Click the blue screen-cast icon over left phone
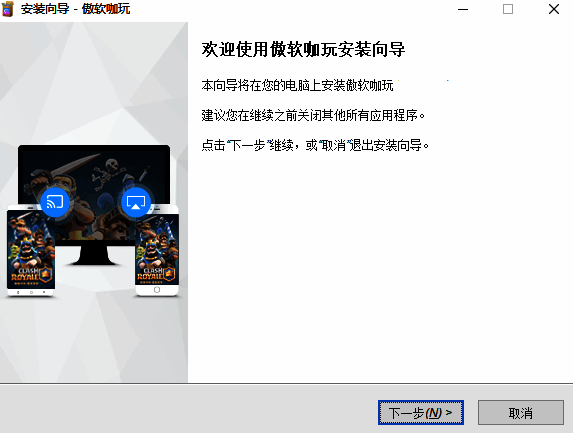Viewport: 573px width, 433px height. click(x=55, y=202)
